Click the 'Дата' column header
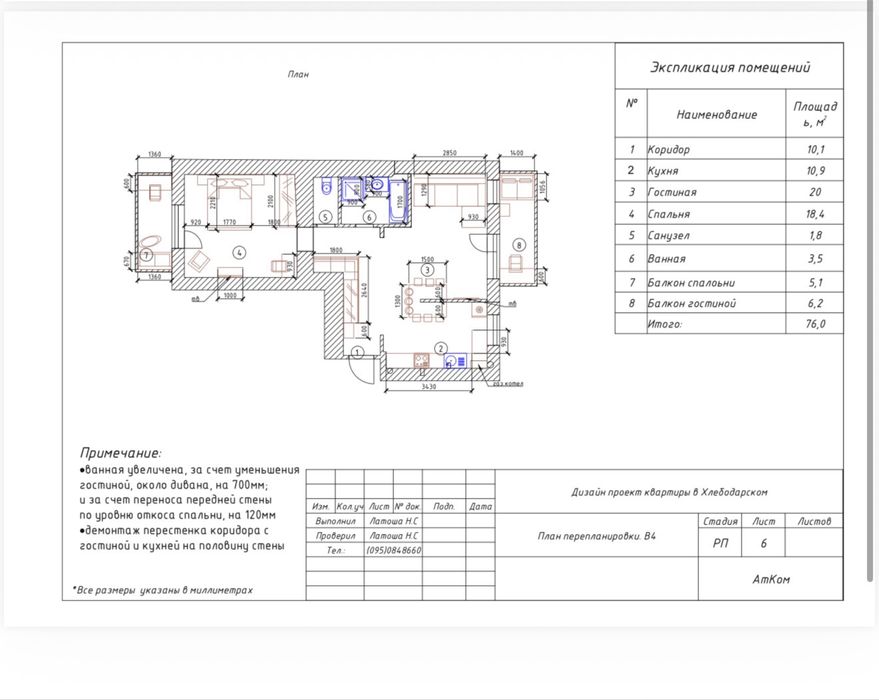This screenshot has width=879, height=700. click(x=480, y=506)
